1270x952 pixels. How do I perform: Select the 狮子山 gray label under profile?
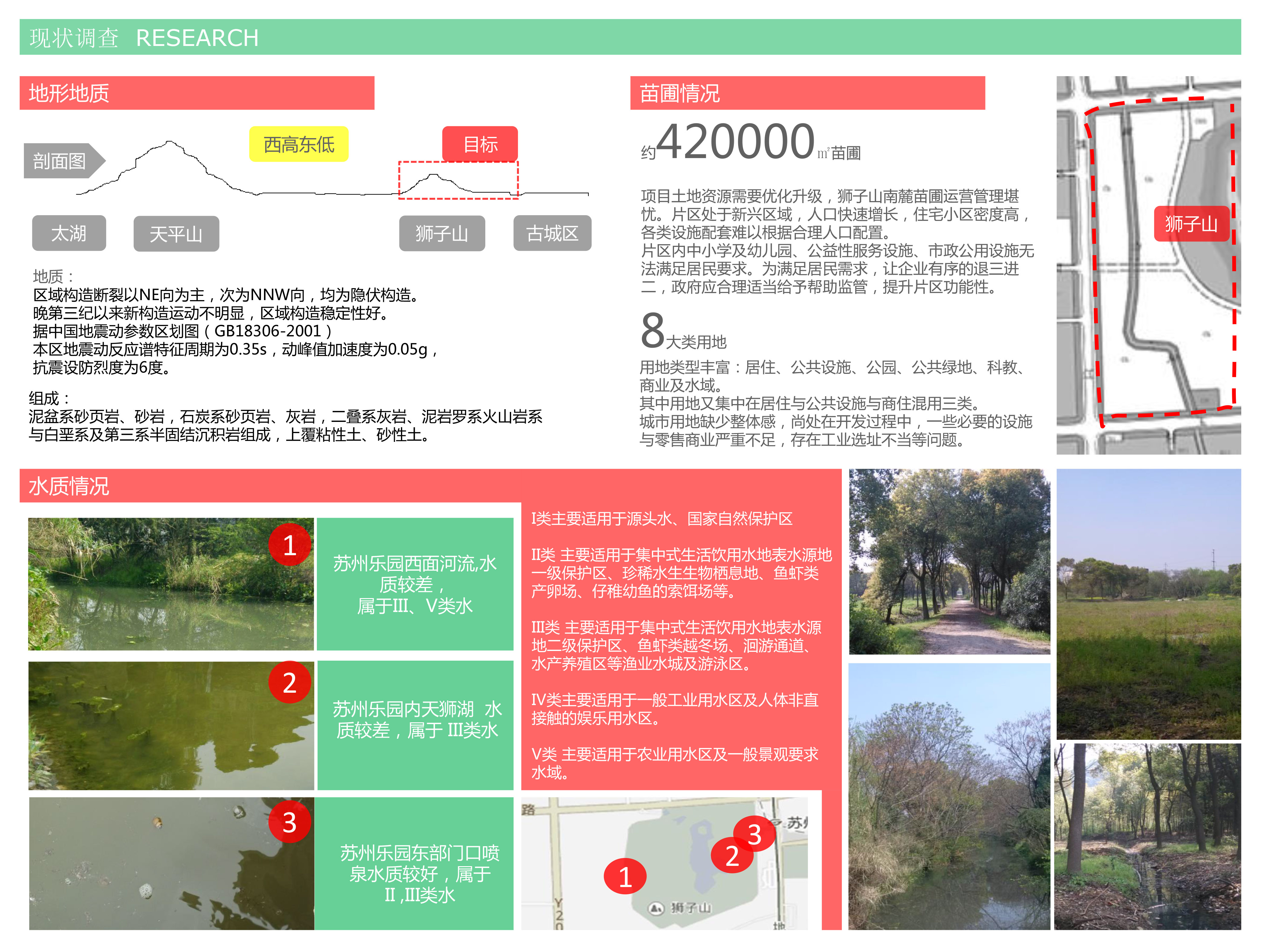pos(442,233)
